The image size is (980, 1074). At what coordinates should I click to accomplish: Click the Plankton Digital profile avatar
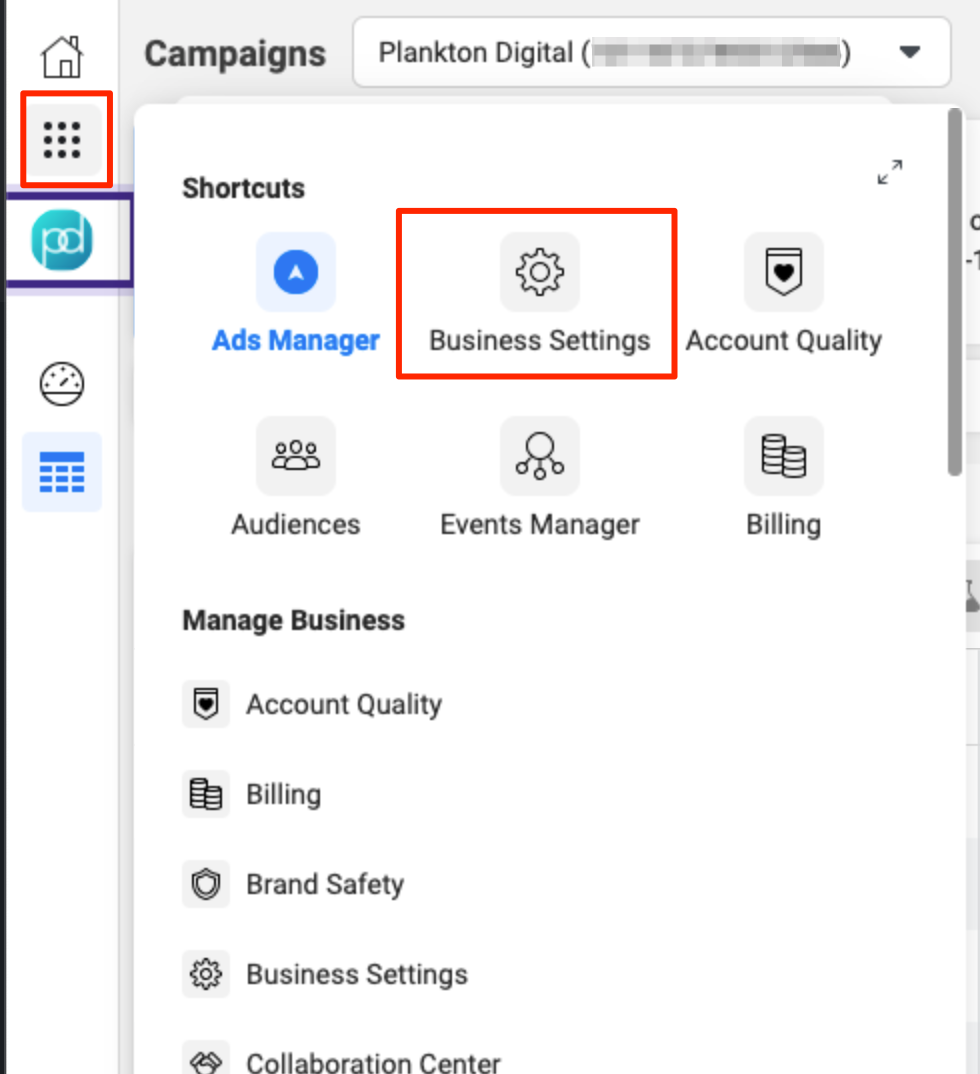tap(62, 240)
